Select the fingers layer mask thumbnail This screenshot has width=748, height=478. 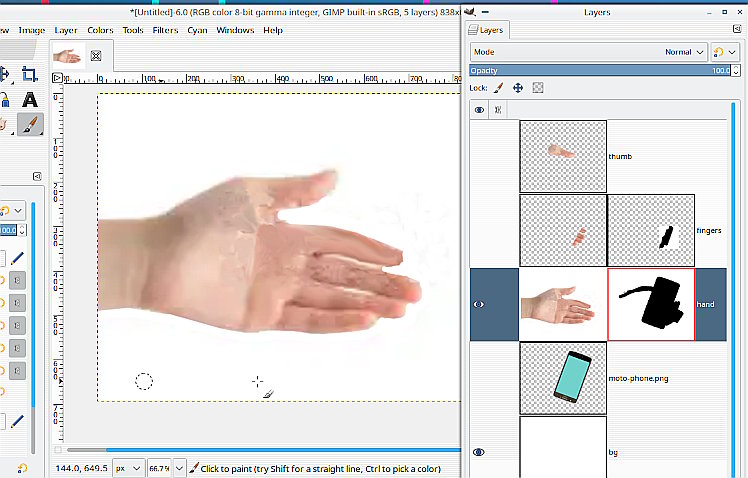tap(651, 230)
